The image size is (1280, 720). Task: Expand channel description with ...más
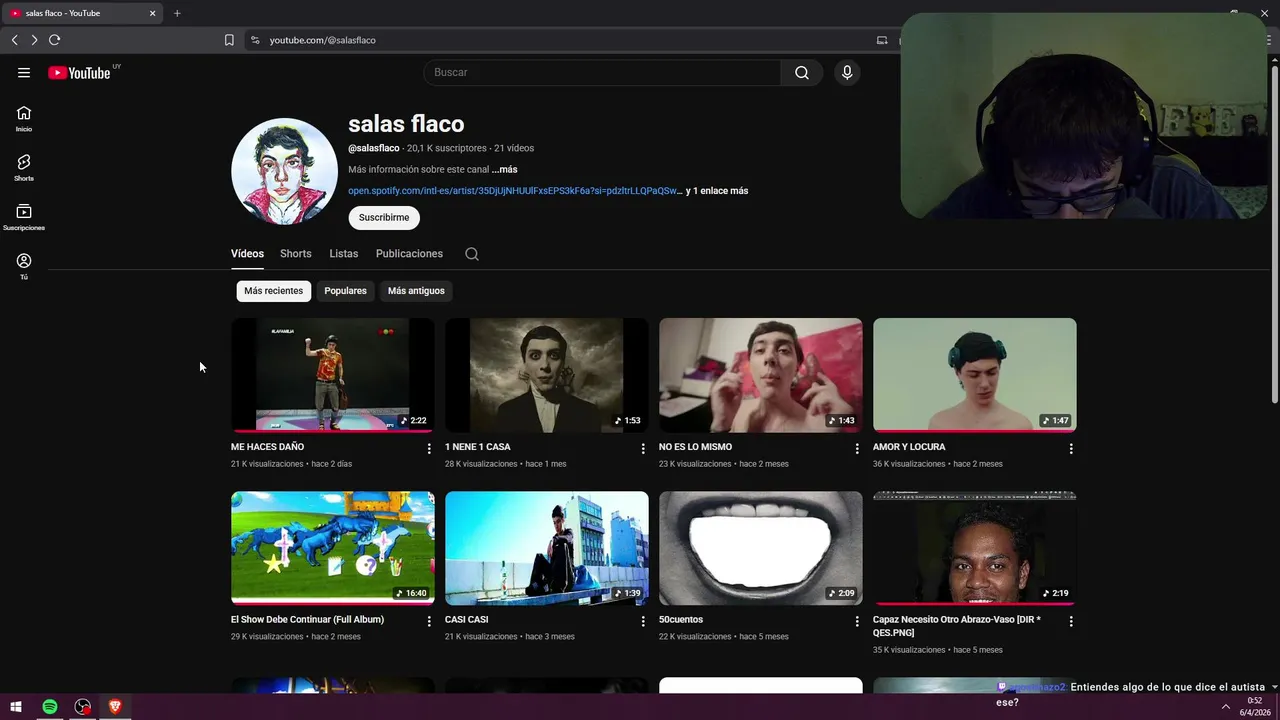pyautogui.click(x=505, y=170)
